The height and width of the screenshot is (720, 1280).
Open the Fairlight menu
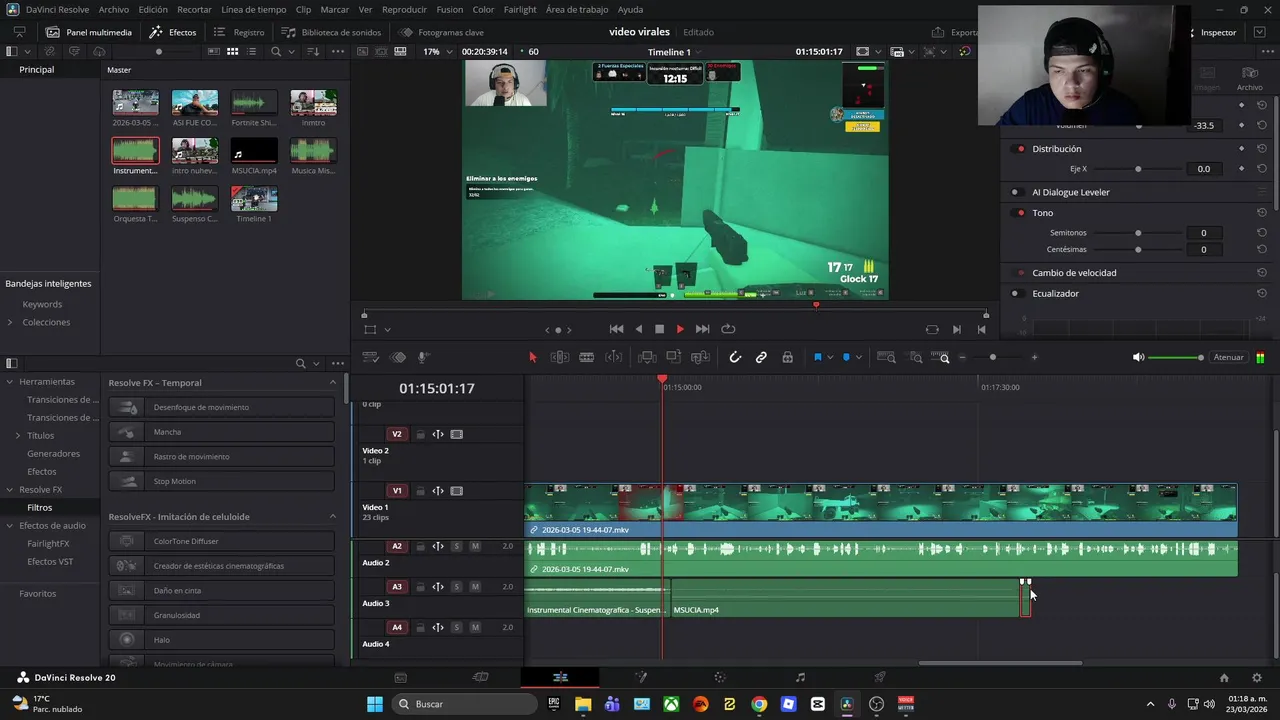click(x=520, y=9)
